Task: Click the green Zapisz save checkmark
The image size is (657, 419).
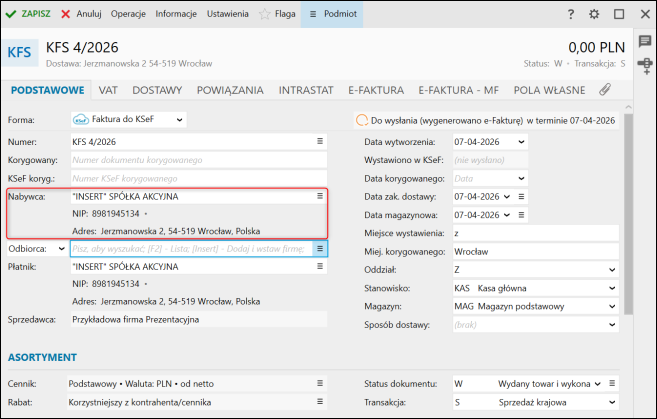Action: point(12,14)
